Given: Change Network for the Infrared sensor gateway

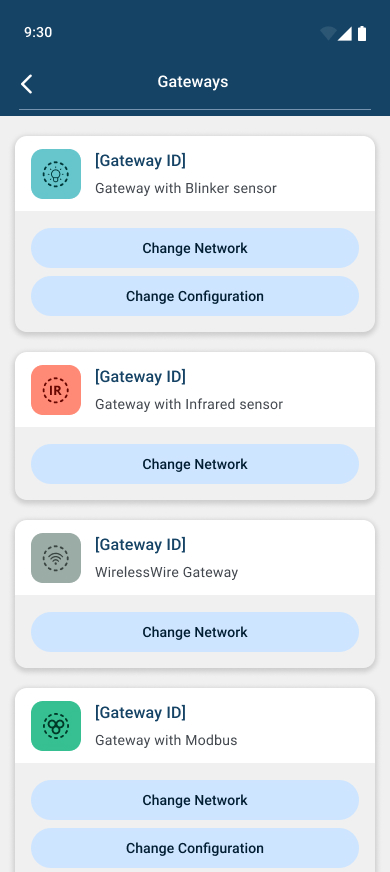Looking at the screenshot, I should 195,464.
